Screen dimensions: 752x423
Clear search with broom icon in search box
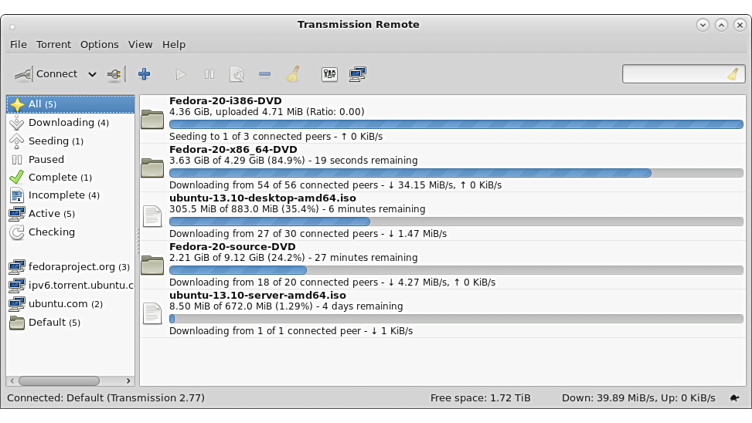point(733,74)
